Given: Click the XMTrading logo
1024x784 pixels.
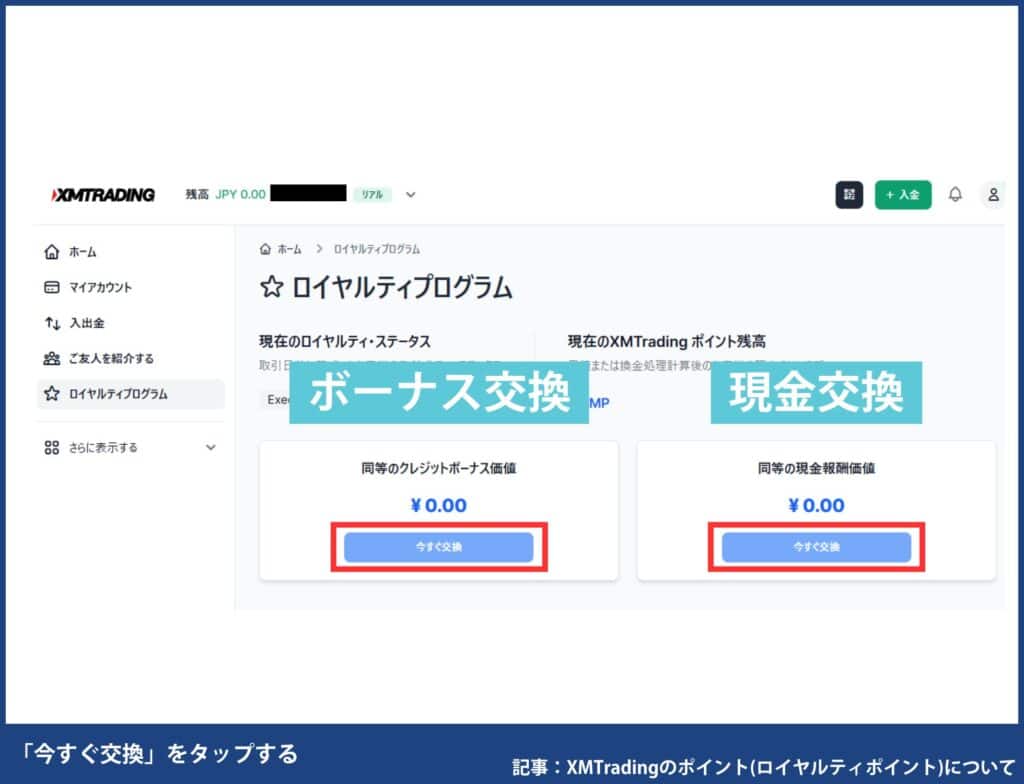Looking at the screenshot, I should (103, 195).
